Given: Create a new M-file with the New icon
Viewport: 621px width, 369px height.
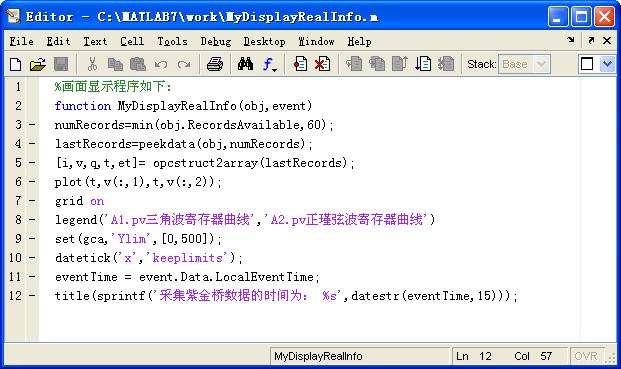Looking at the screenshot, I should (x=15, y=64).
